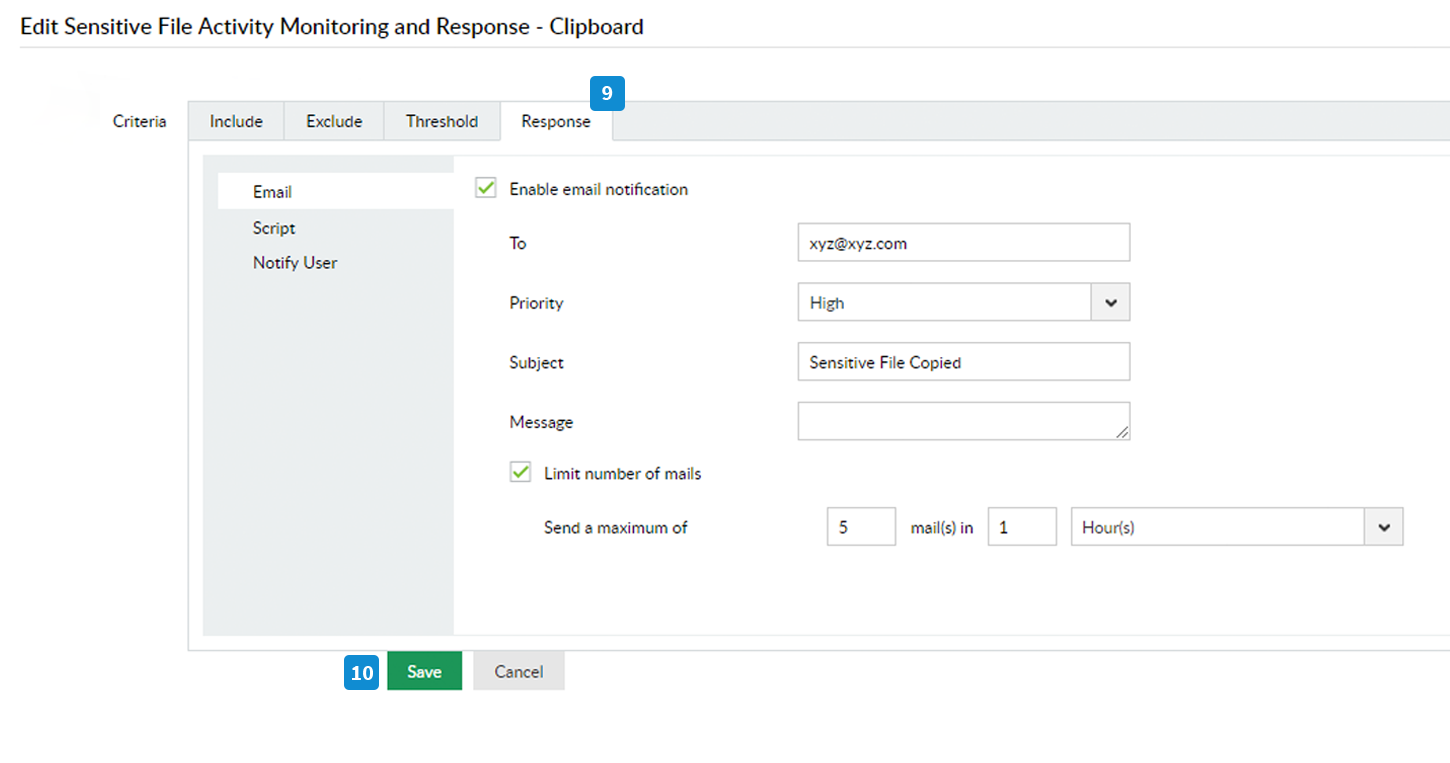Choose Notify User response option
1450x763 pixels.
tap(295, 263)
